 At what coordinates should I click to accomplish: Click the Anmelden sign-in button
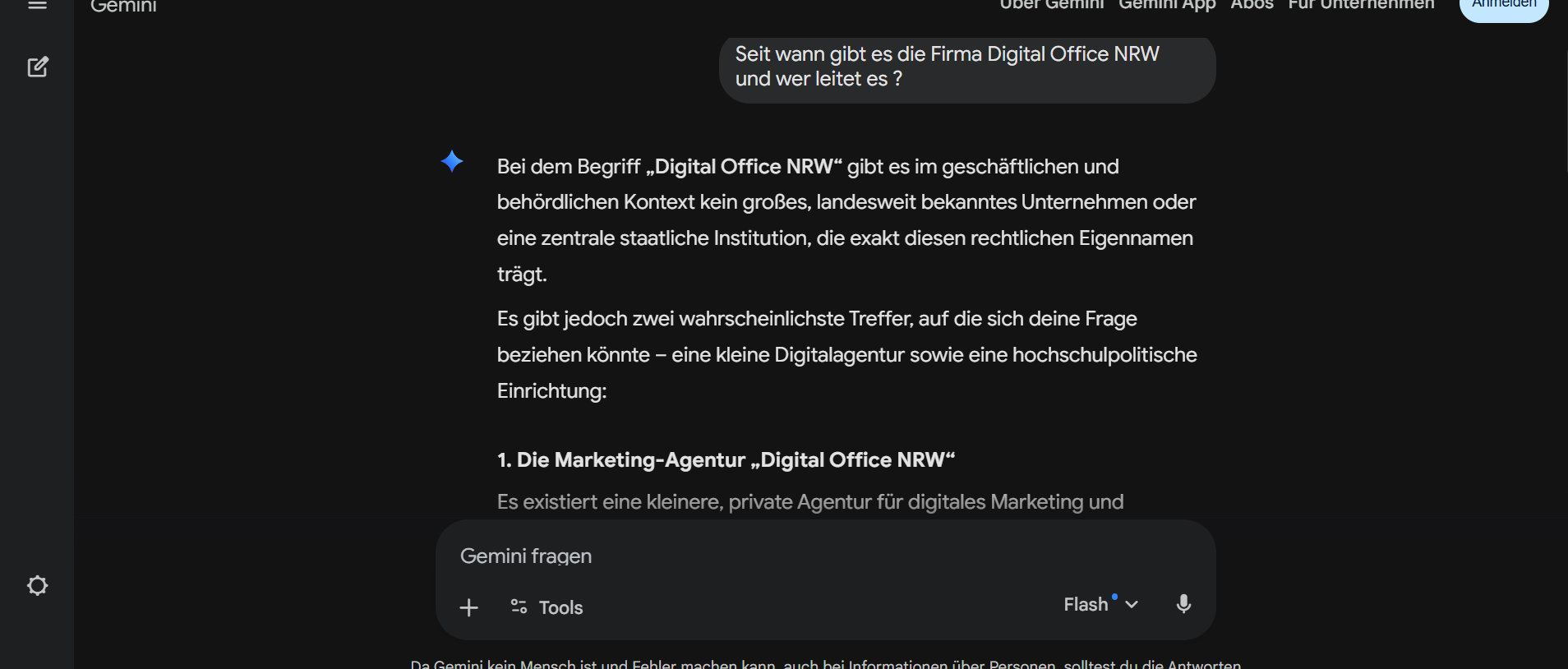pos(1504,7)
